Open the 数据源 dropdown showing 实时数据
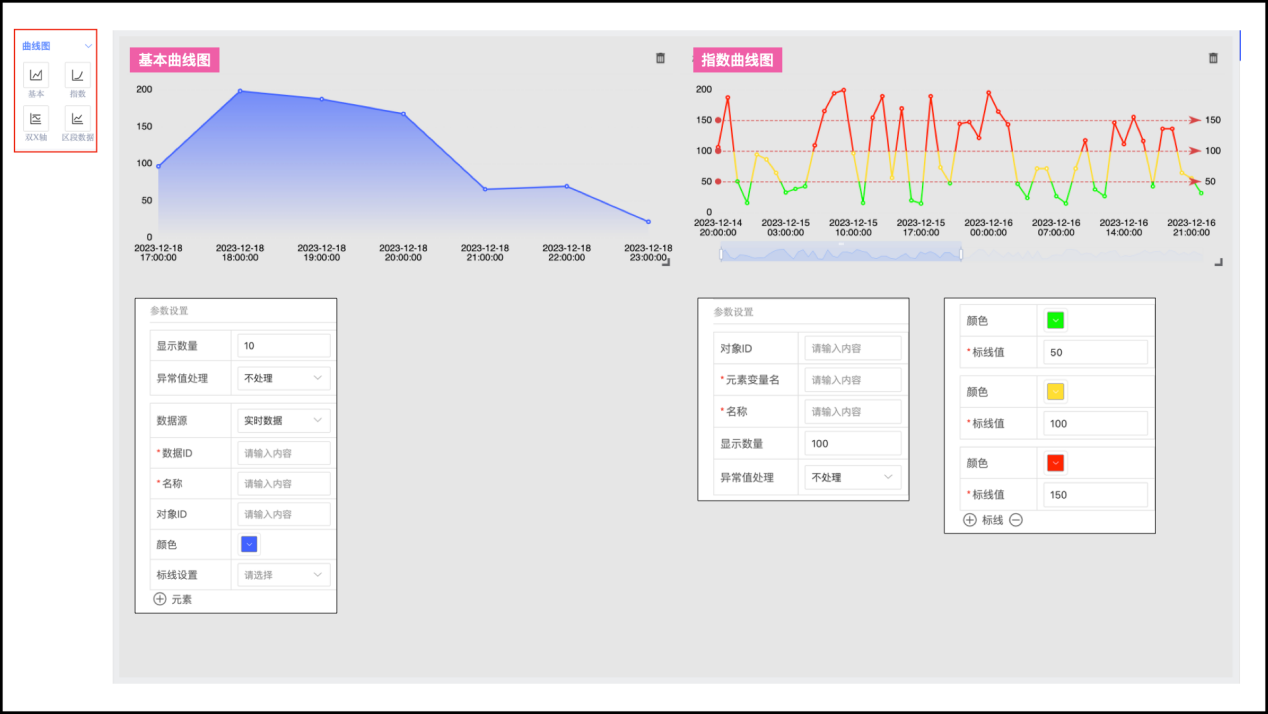Viewport: 1268px width, 714px height. pyautogui.click(x=284, y=421)
